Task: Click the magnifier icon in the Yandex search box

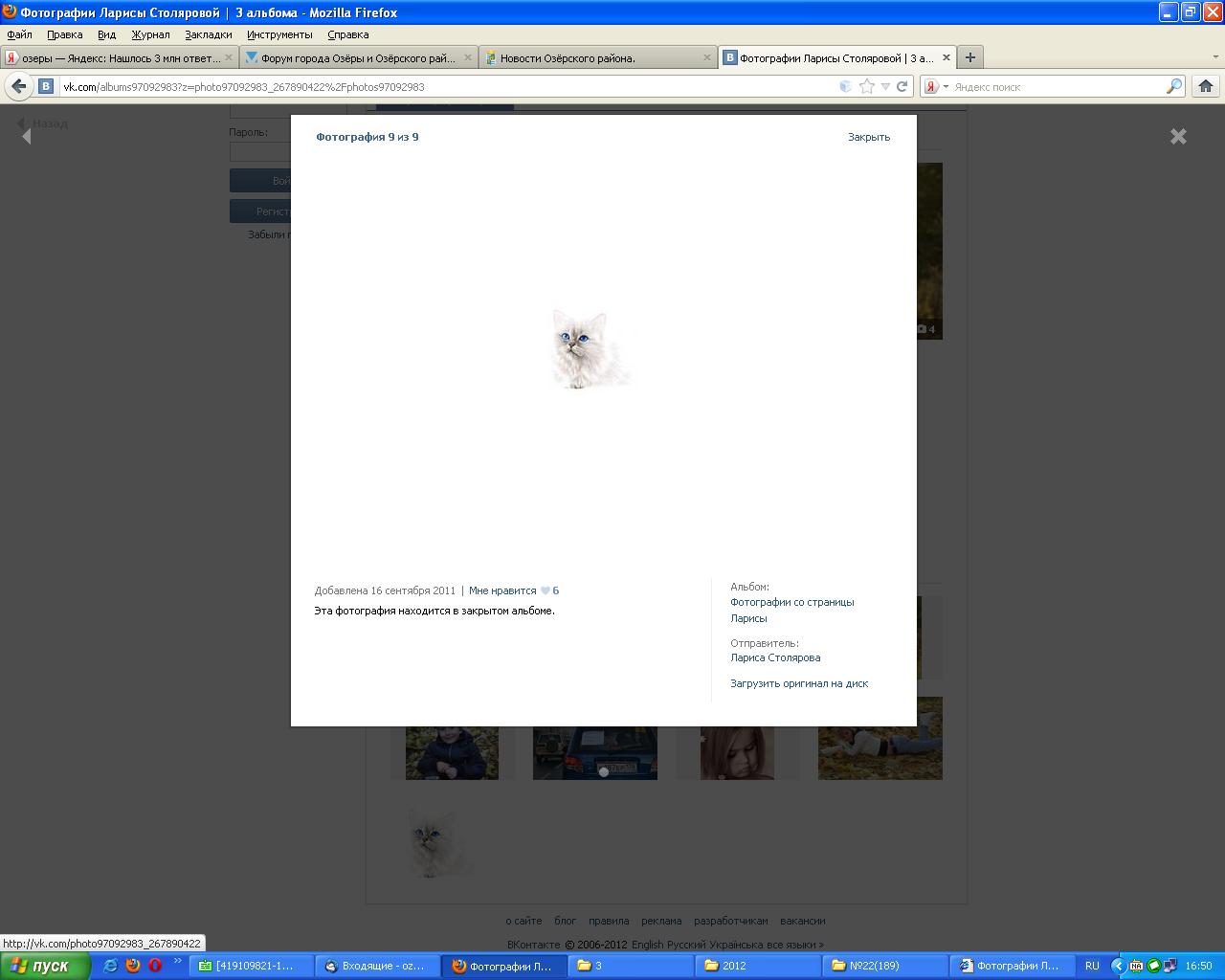Action: 1173,86
